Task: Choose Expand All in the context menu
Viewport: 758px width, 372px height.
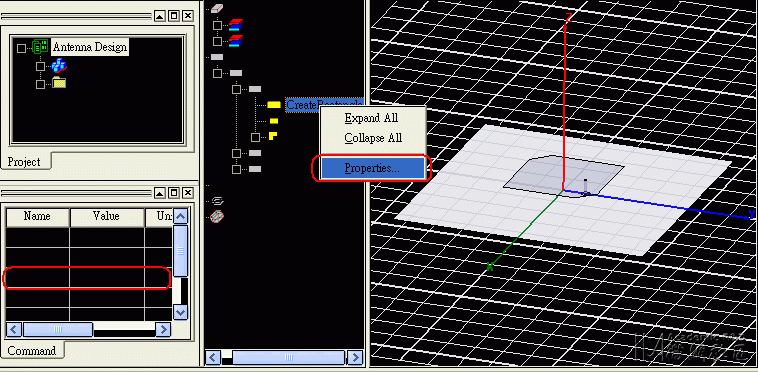Action: 371,118
